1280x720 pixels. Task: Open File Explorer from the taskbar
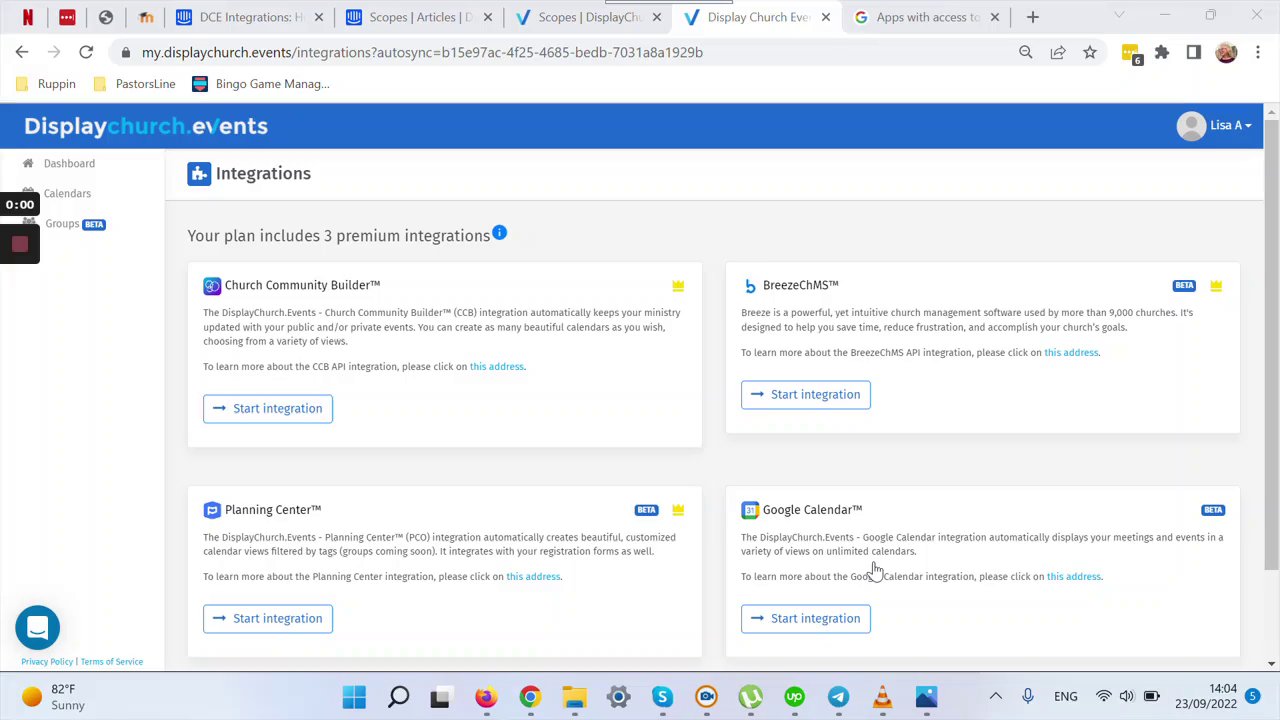pos(574,697)
